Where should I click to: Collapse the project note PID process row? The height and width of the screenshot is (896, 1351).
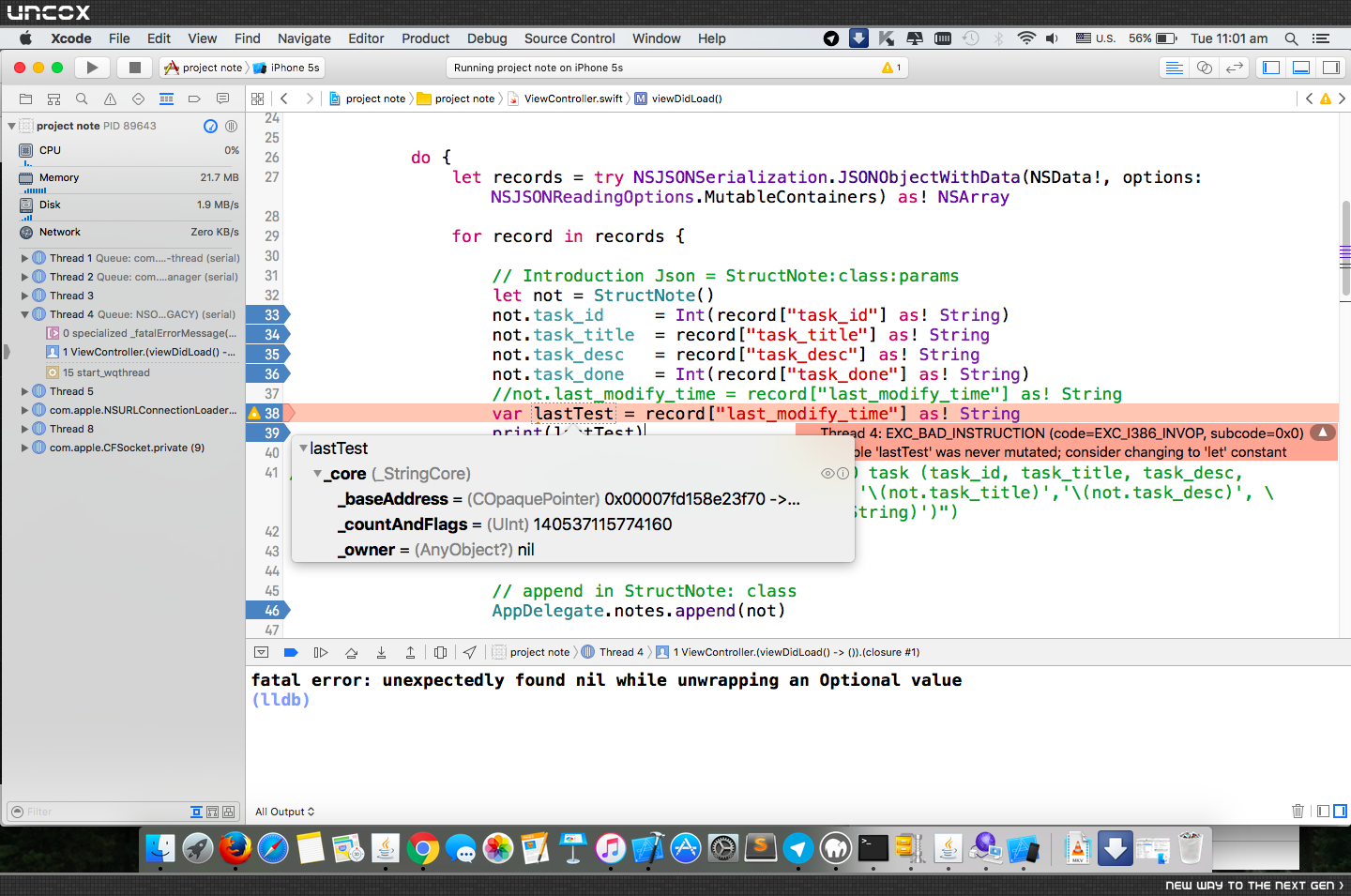(x=11, y=126)
